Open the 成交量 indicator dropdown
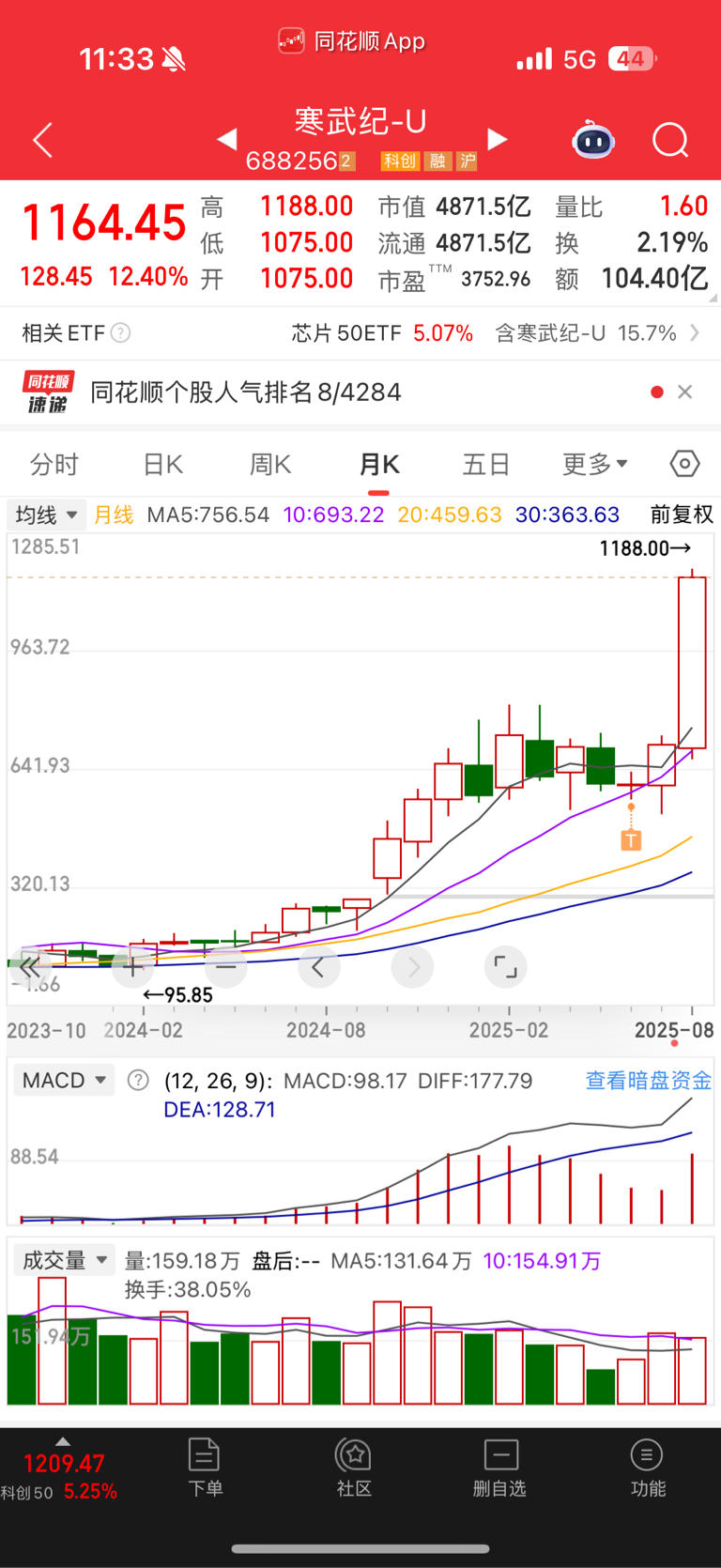Viewport: 721px width, 1568px height. click(x=63, y=1260)
